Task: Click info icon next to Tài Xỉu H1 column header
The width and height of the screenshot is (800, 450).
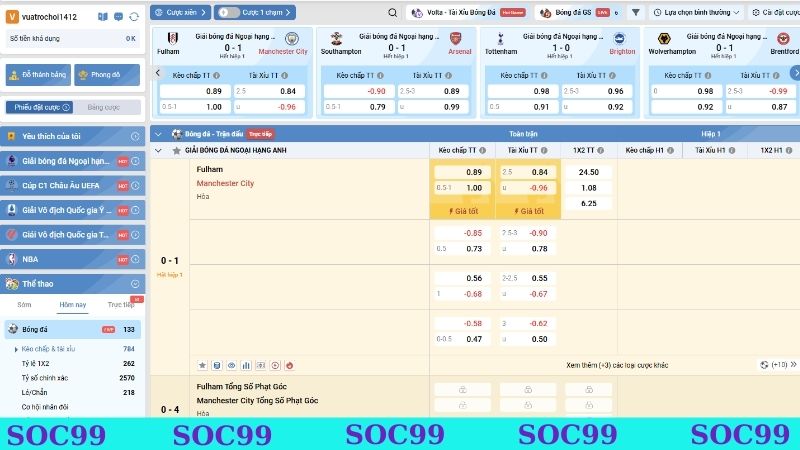Action: (x=732, y=151)
